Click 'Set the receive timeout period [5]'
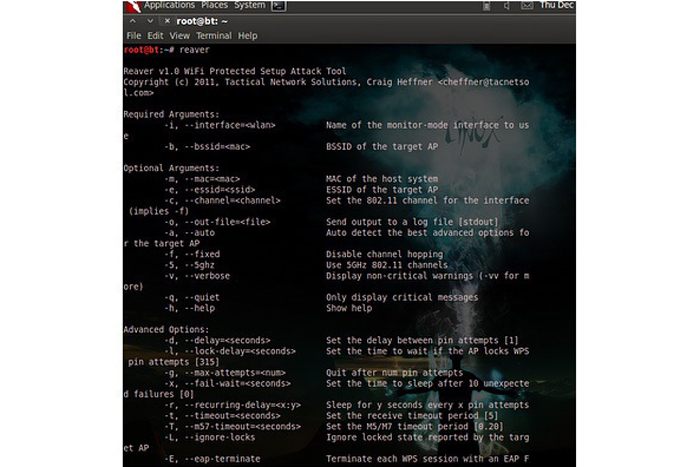Image resolution: width=700 pixels, height=467 pixels. click(x=412, y=416)
